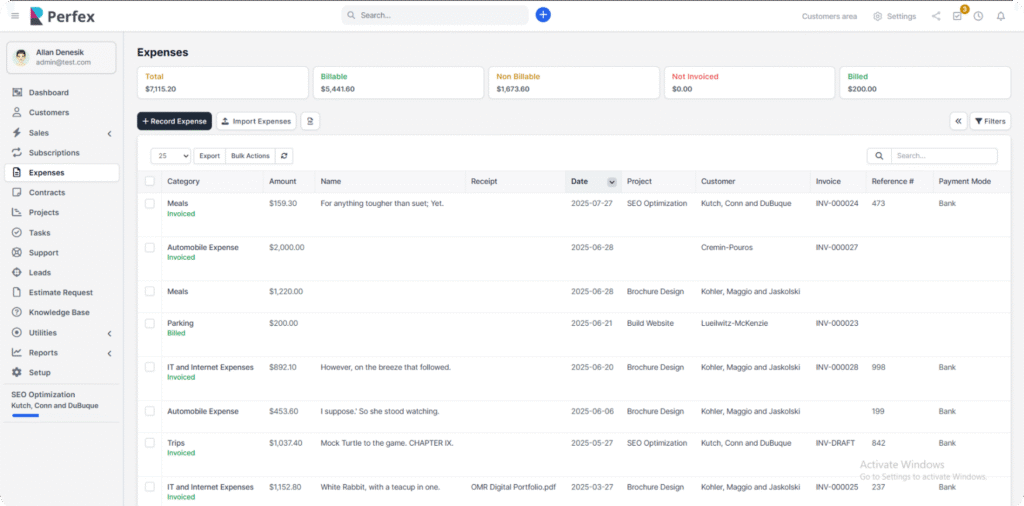Click the Contracts icon in sidebar
Image resolution: width=1024 pixels, height=506 pixels.
pos(17,193)
